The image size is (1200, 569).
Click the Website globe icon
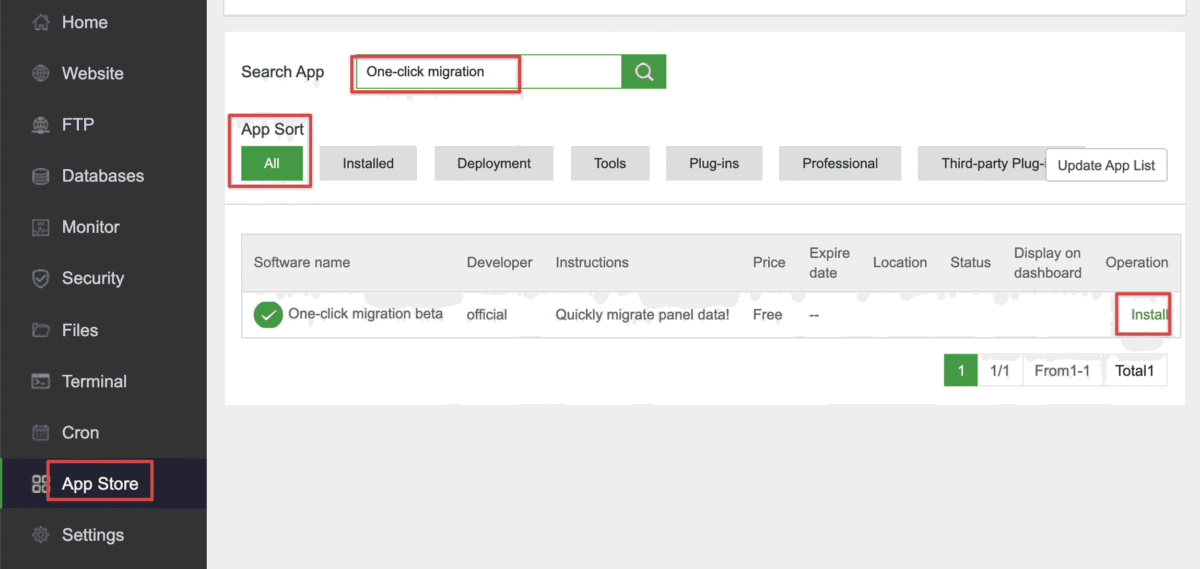click(x=41, y=74)
